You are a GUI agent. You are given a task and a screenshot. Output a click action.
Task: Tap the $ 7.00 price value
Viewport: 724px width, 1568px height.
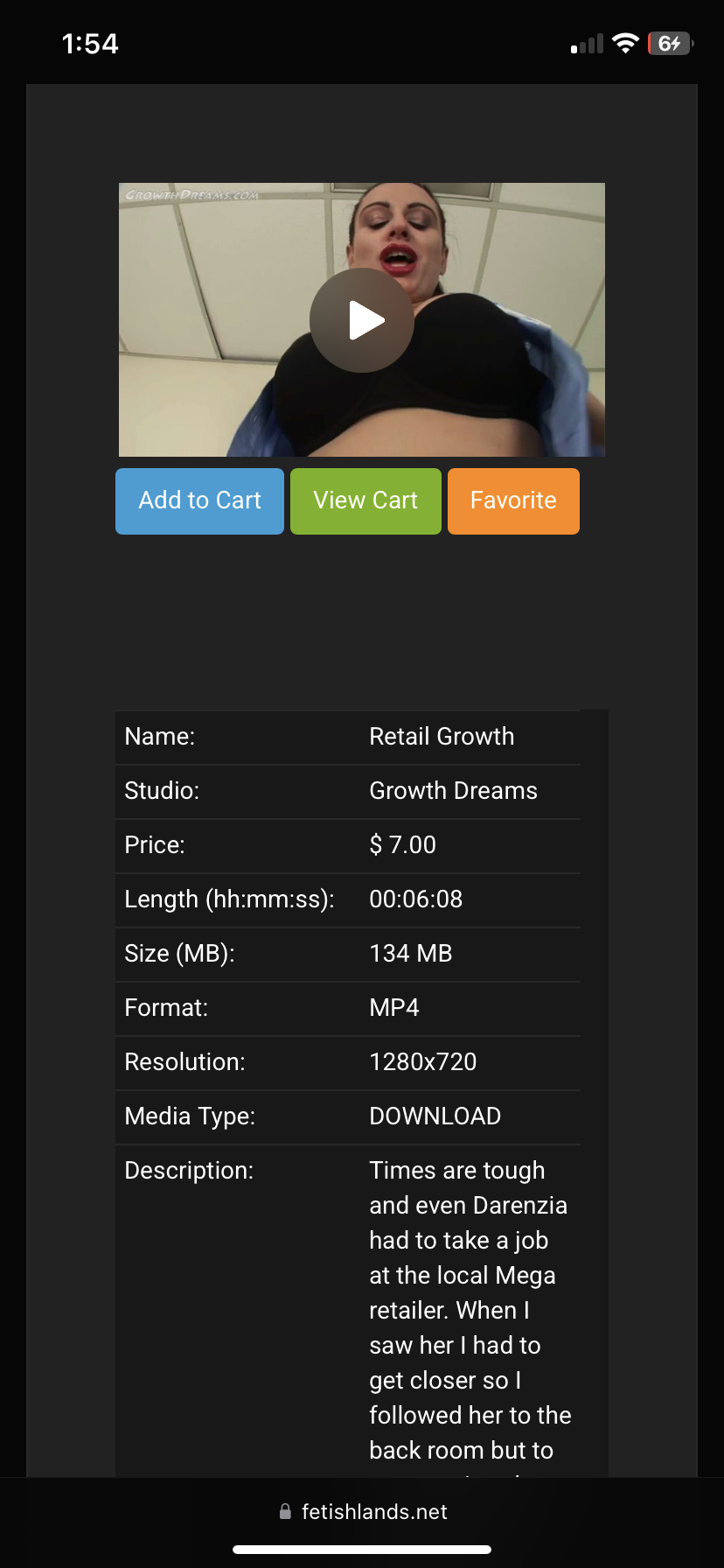click(x=402, y=845)
